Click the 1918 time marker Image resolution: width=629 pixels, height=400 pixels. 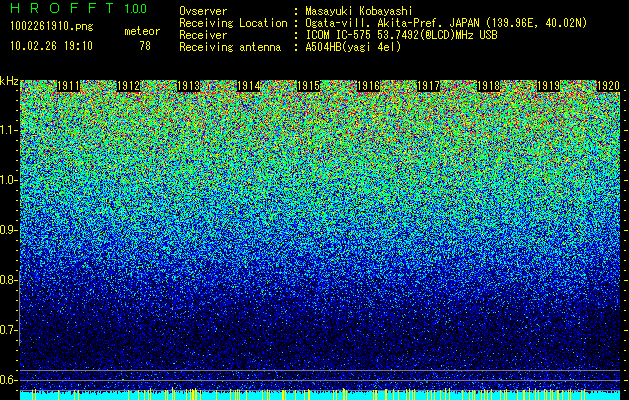point(489,86)
